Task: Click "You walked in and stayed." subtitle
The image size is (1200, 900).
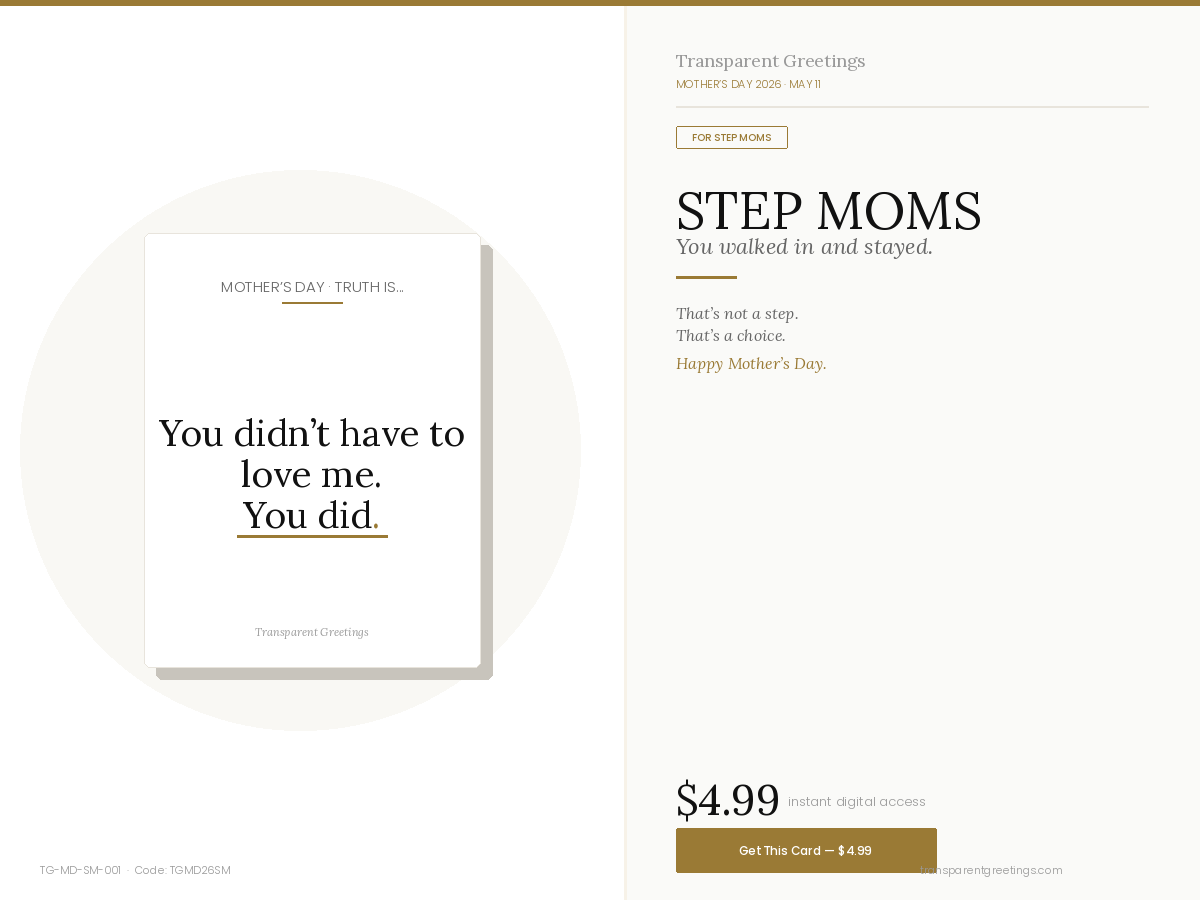Action: (x=804, y=247)
